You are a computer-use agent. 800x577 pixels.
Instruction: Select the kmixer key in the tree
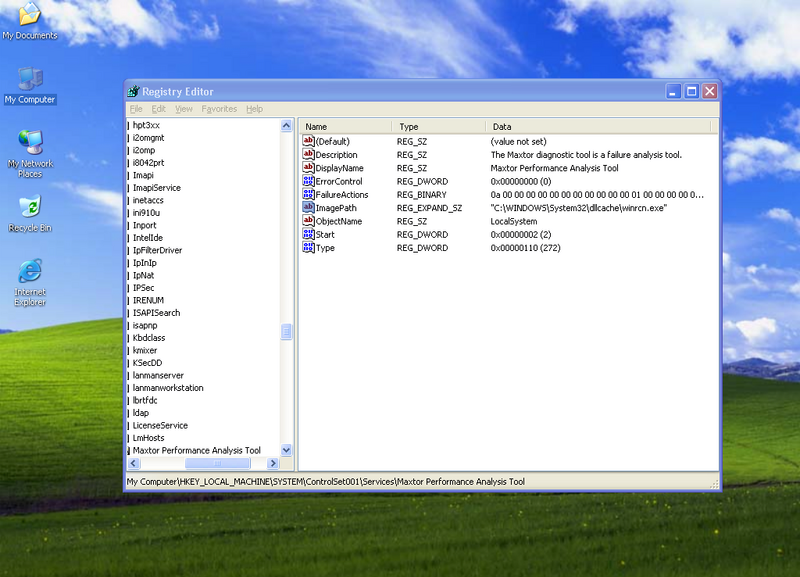coord(144,350)
